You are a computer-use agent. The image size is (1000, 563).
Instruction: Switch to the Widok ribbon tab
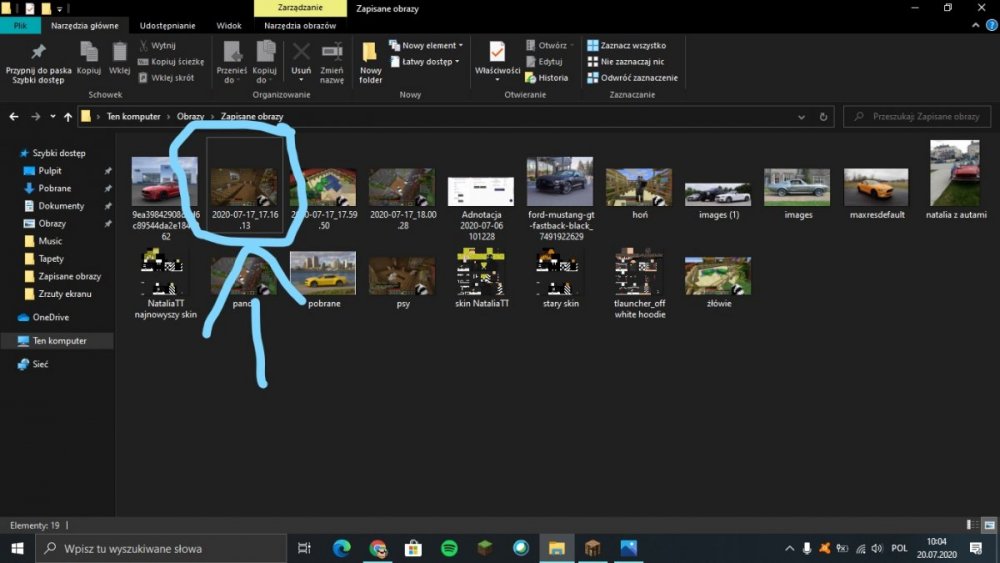coord(228,25)
